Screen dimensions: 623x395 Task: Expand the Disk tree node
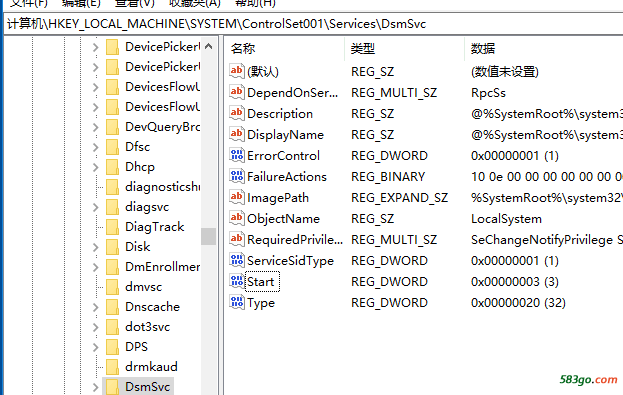tap(95, 247)
